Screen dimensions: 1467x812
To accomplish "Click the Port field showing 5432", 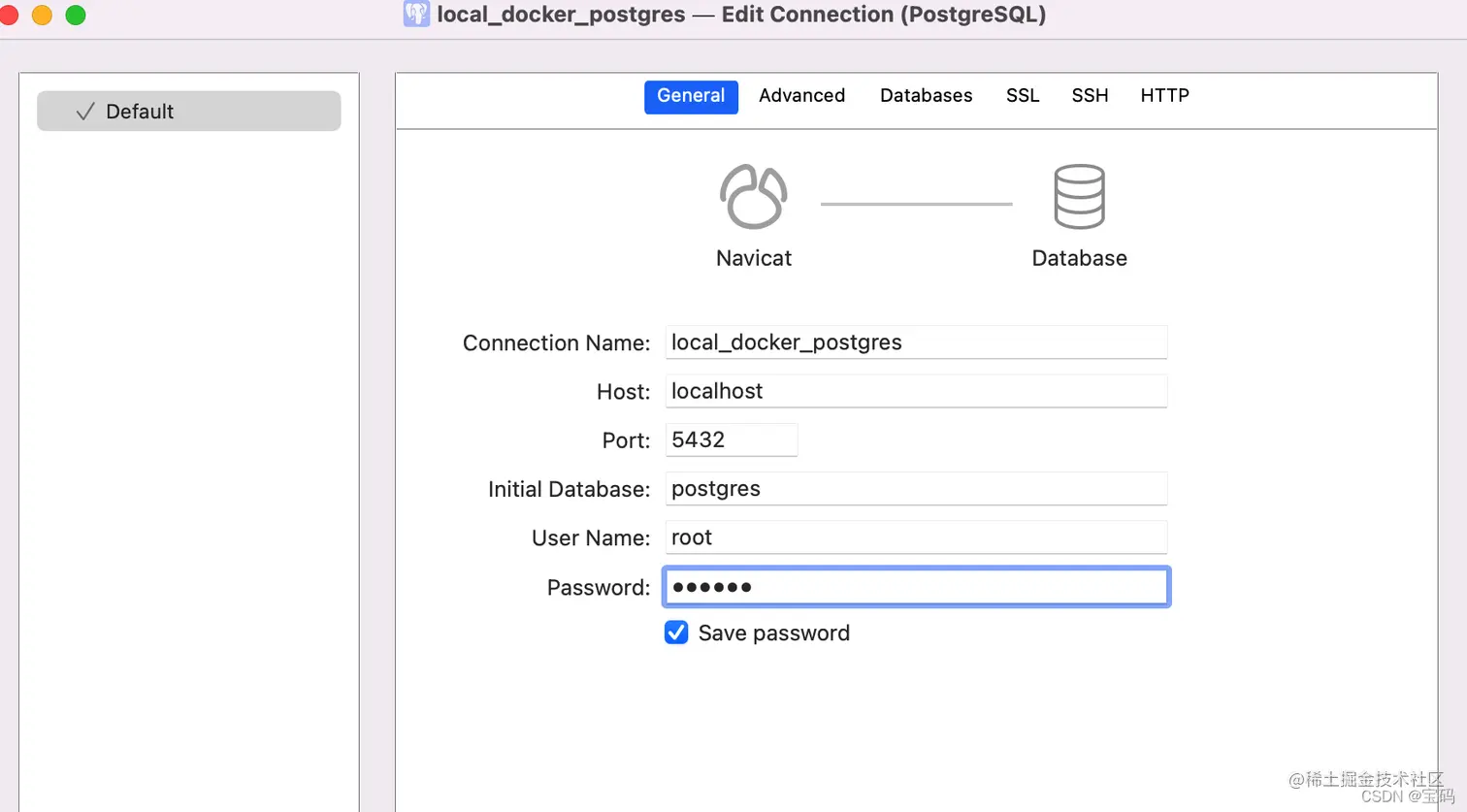I will [x=732, y=439].
